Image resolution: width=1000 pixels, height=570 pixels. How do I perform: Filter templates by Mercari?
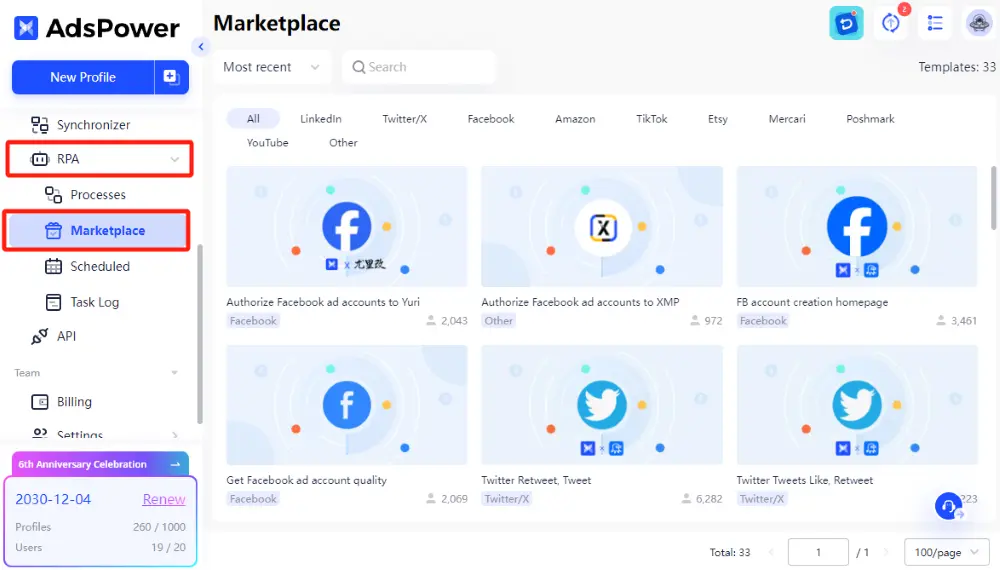[x=786, y=119]
